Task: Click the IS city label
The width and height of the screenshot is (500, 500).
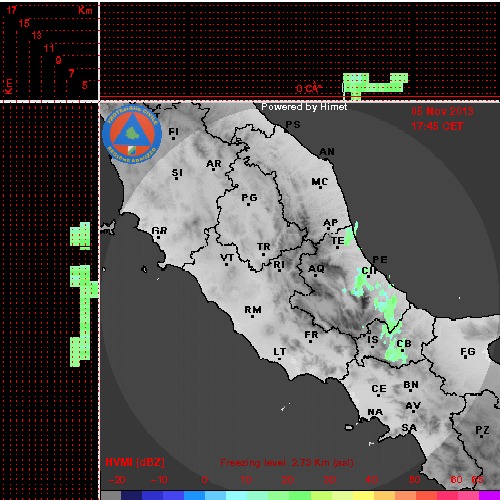Action: pyautogui.click(x=373, y=339)
